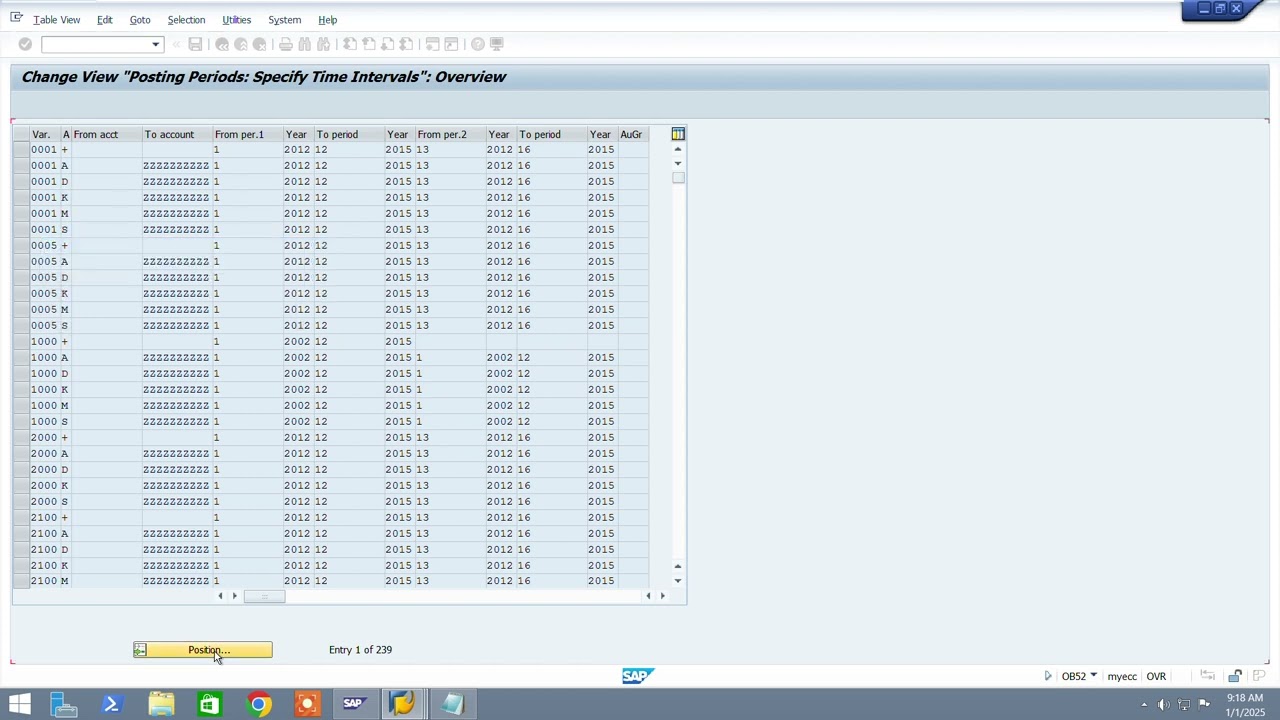Click the Windows Start button
1280x720 pixels.
[x=19, y=704]
